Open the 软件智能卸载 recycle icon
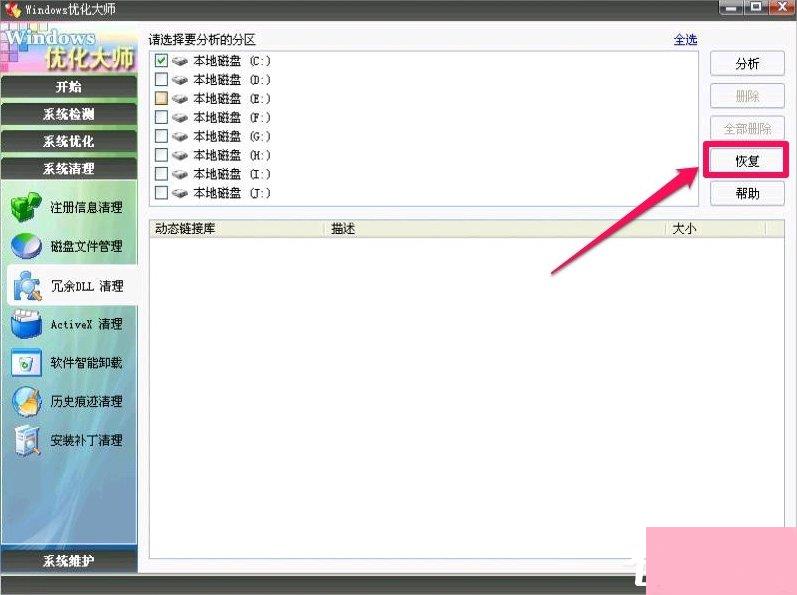The height and width of the screenshot is (595, 797). [26, 363]
